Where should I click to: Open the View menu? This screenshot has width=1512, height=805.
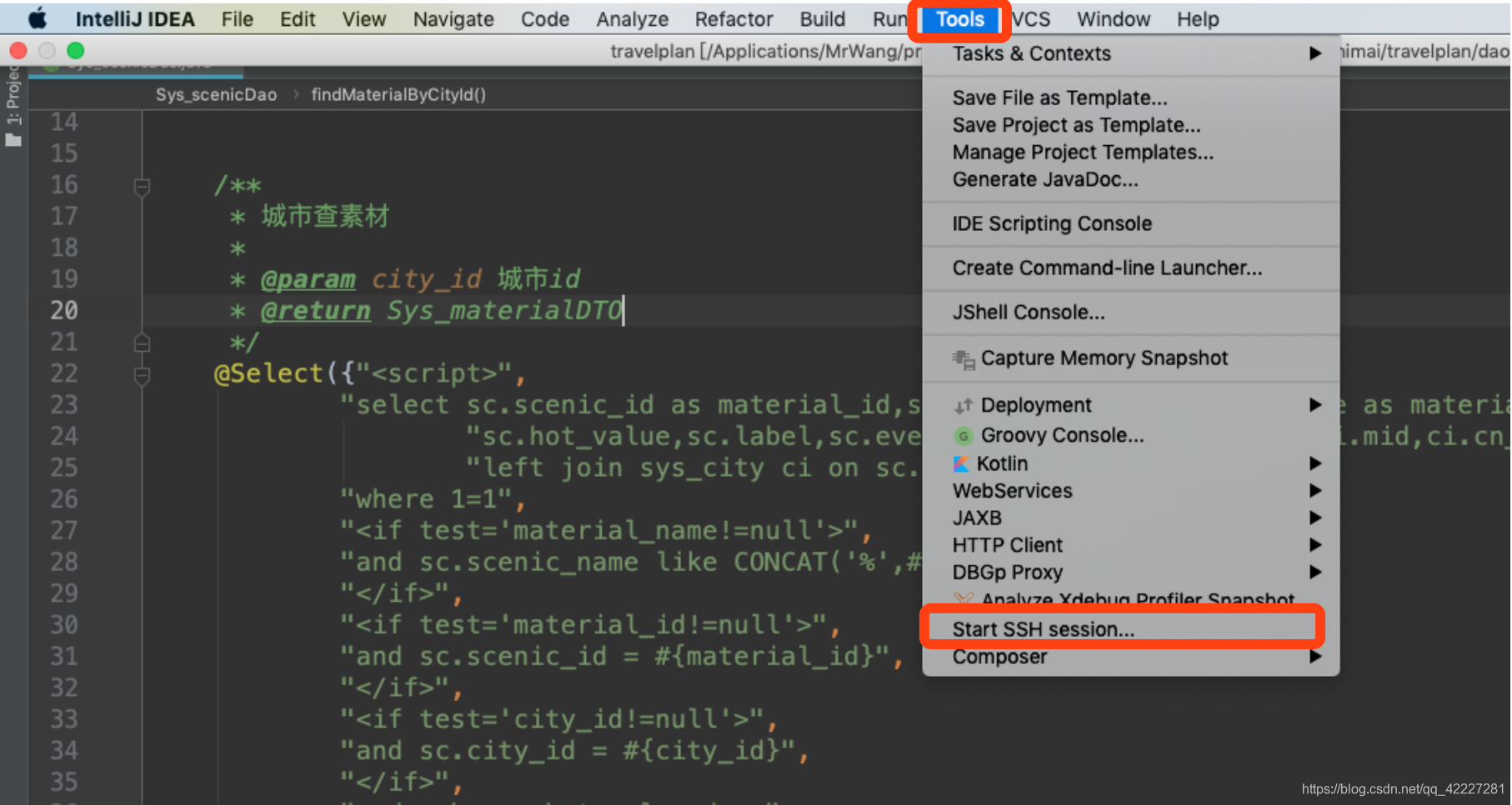pyautogui.click(x=364, y=18)
